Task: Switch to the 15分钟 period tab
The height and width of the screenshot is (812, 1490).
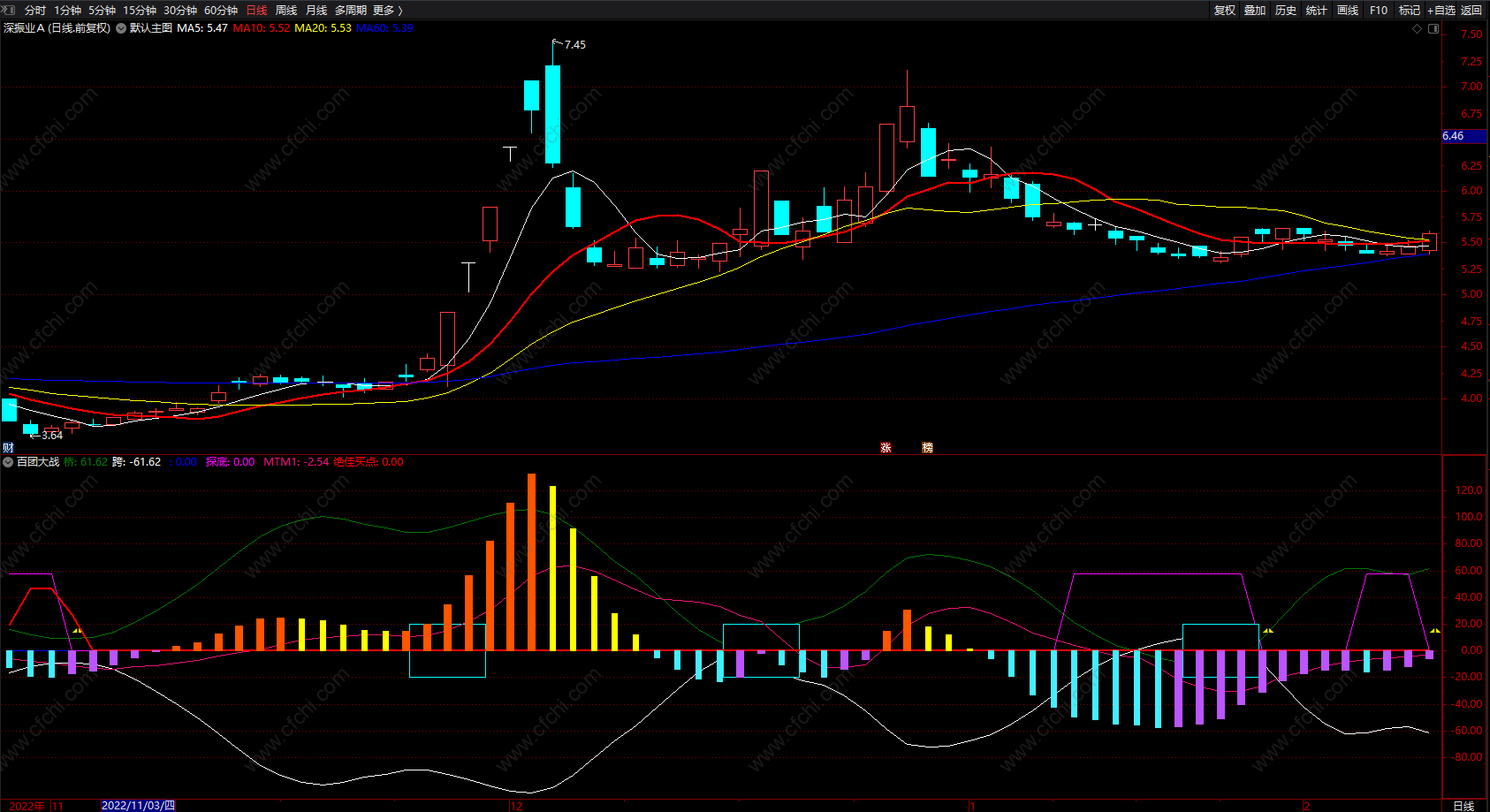Action: coord(140,11)
